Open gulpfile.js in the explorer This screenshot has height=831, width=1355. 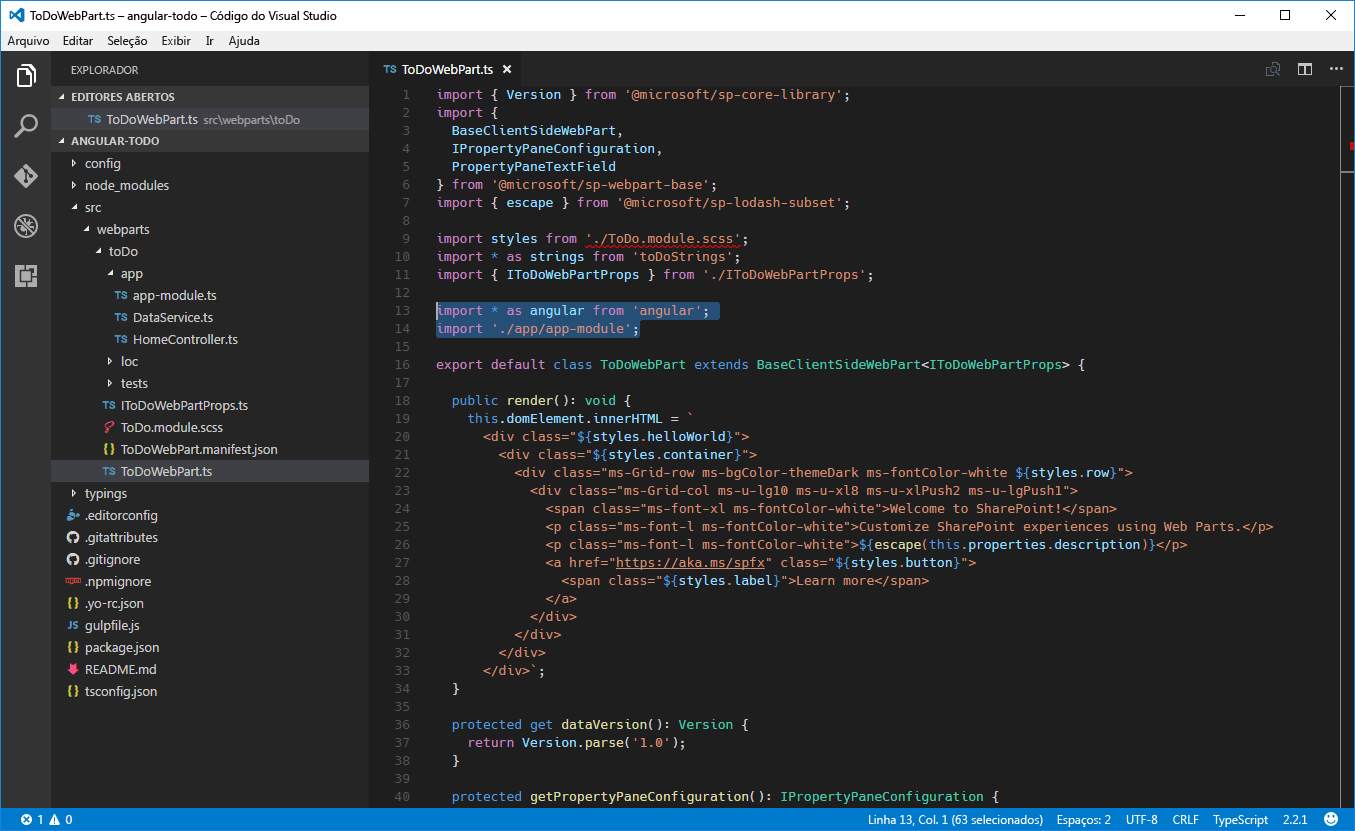pyautogui.click(x=210, y=625)
